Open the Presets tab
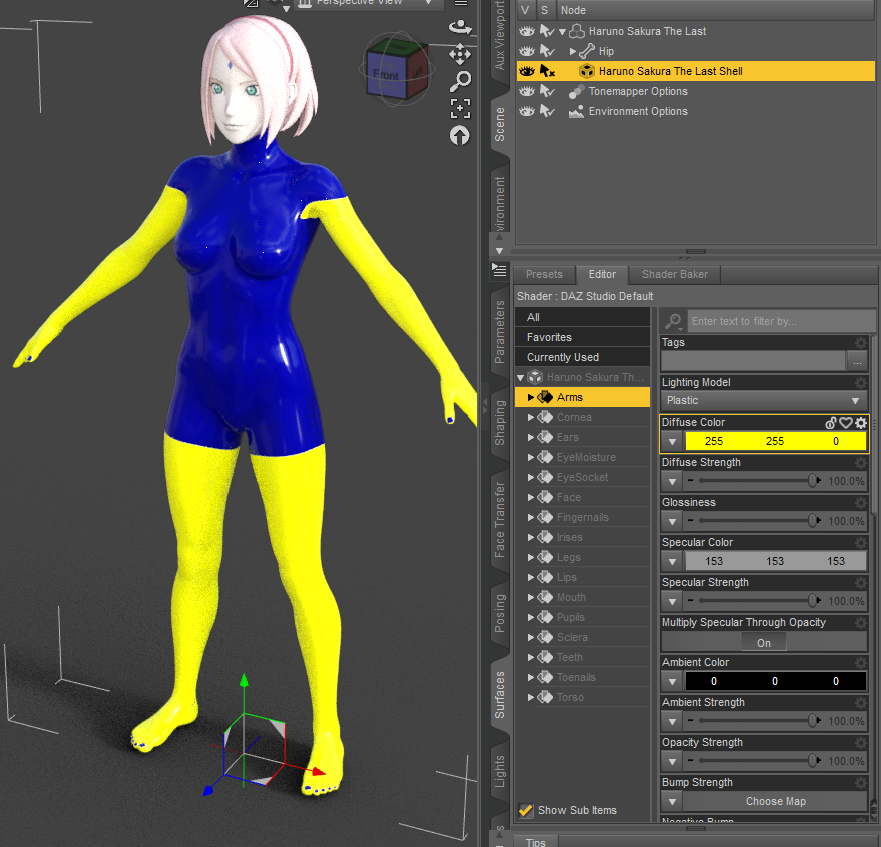Screen dimensions: 881x847 pyautogui.click(x=544, y=274)
